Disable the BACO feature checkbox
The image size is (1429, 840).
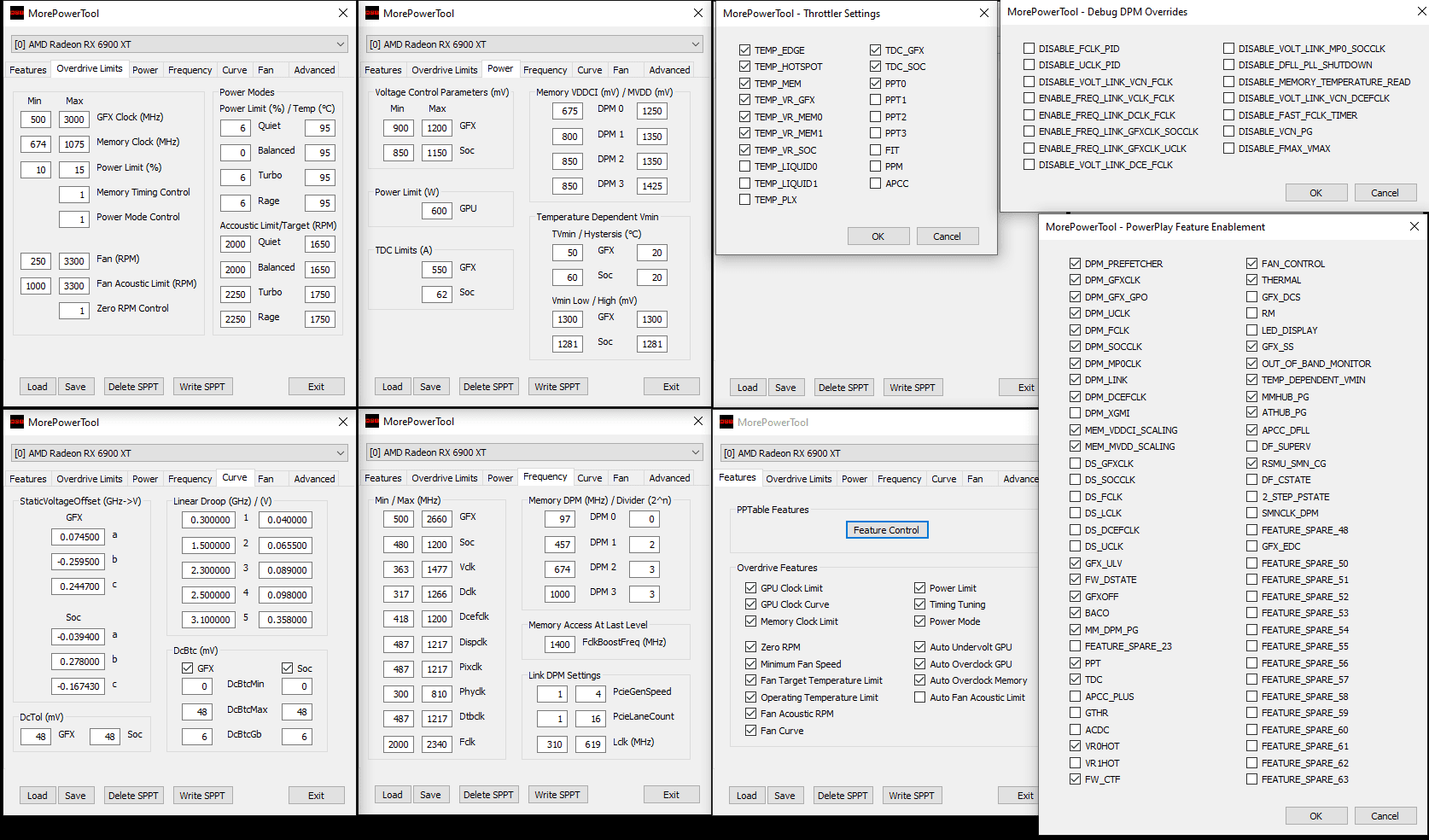click(1075, 613)
